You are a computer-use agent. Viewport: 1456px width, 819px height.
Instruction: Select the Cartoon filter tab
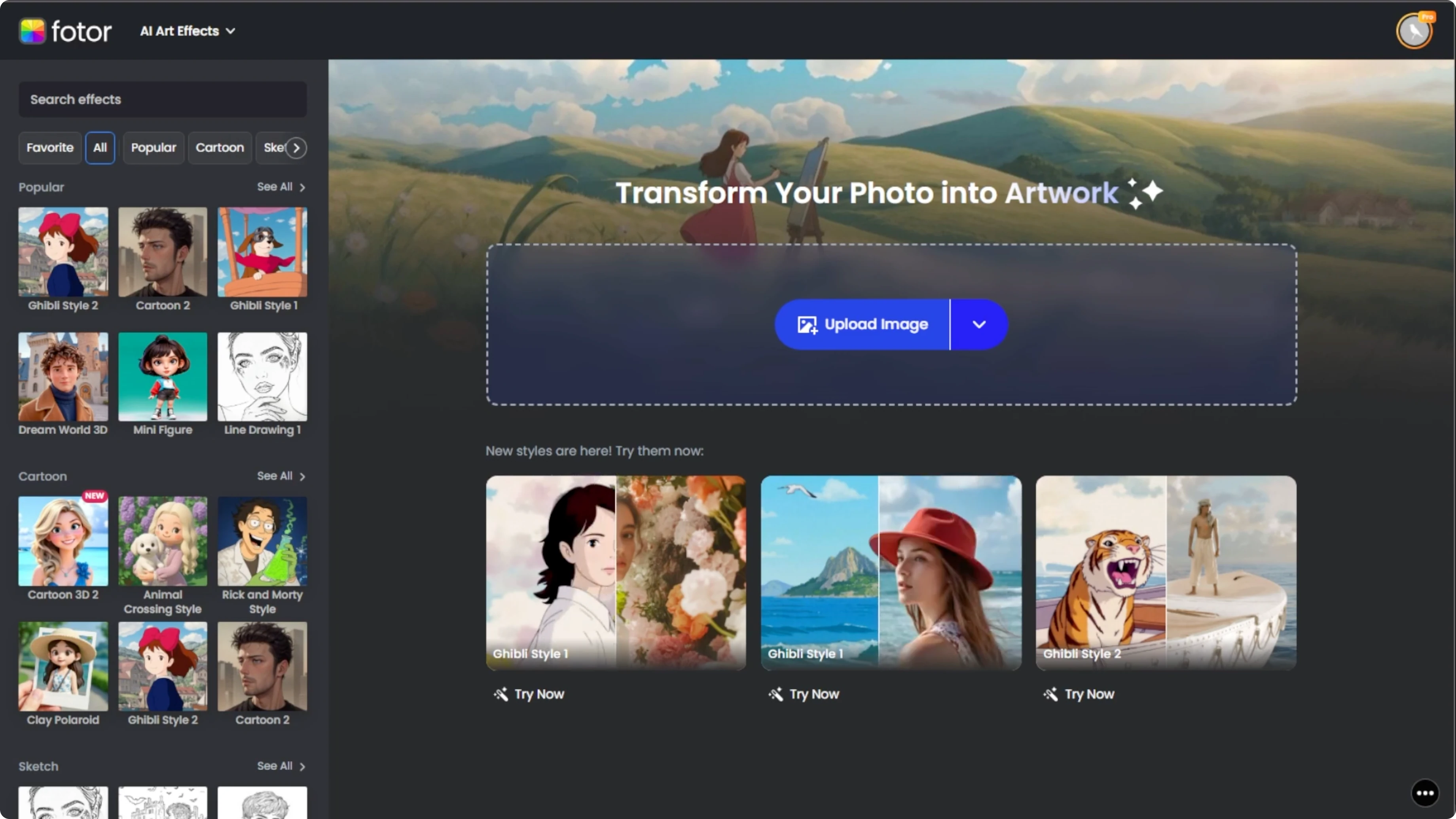[x=220, y=148]
